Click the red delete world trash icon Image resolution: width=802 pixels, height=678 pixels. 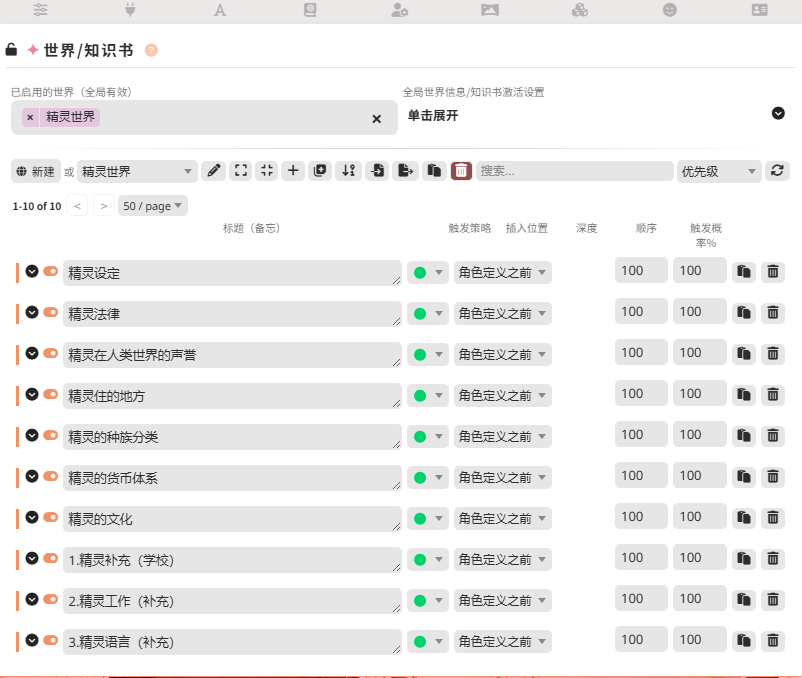pos(461,171)
